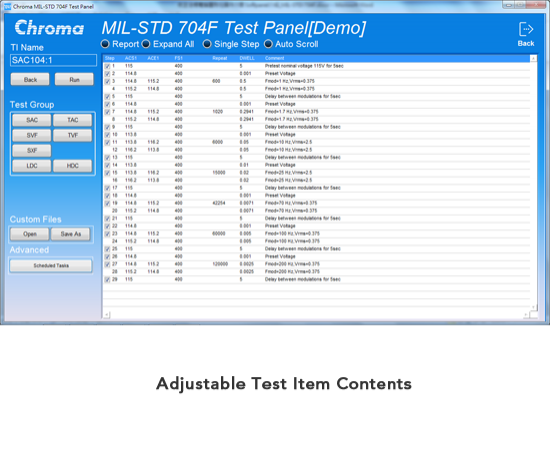This screenshot has width=550, height=449.
Task: Click repeat value 120000 in step 27
Action: click(220, 264)
